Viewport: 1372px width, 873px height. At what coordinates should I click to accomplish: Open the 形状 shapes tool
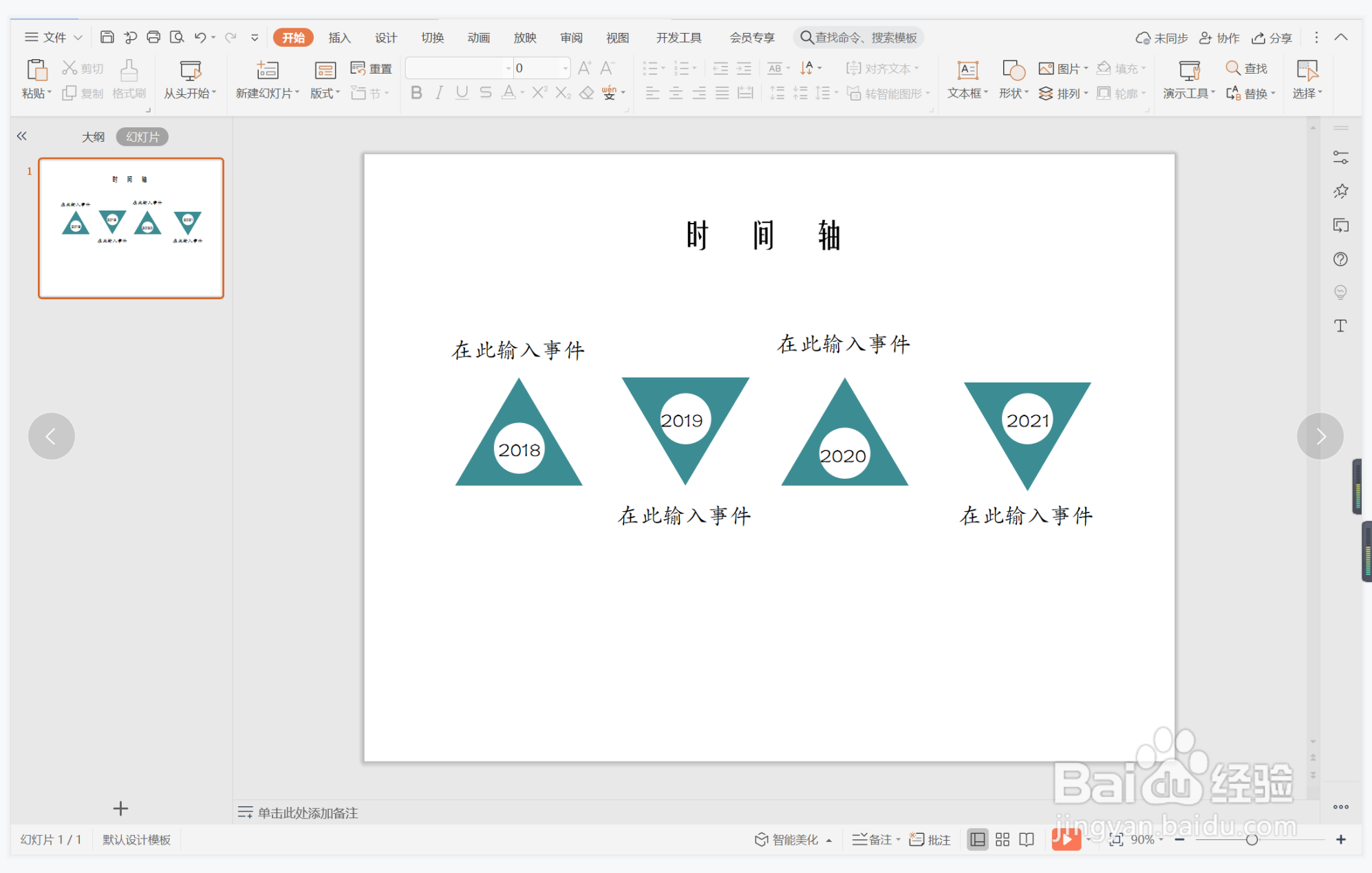tap(1013, 71)
